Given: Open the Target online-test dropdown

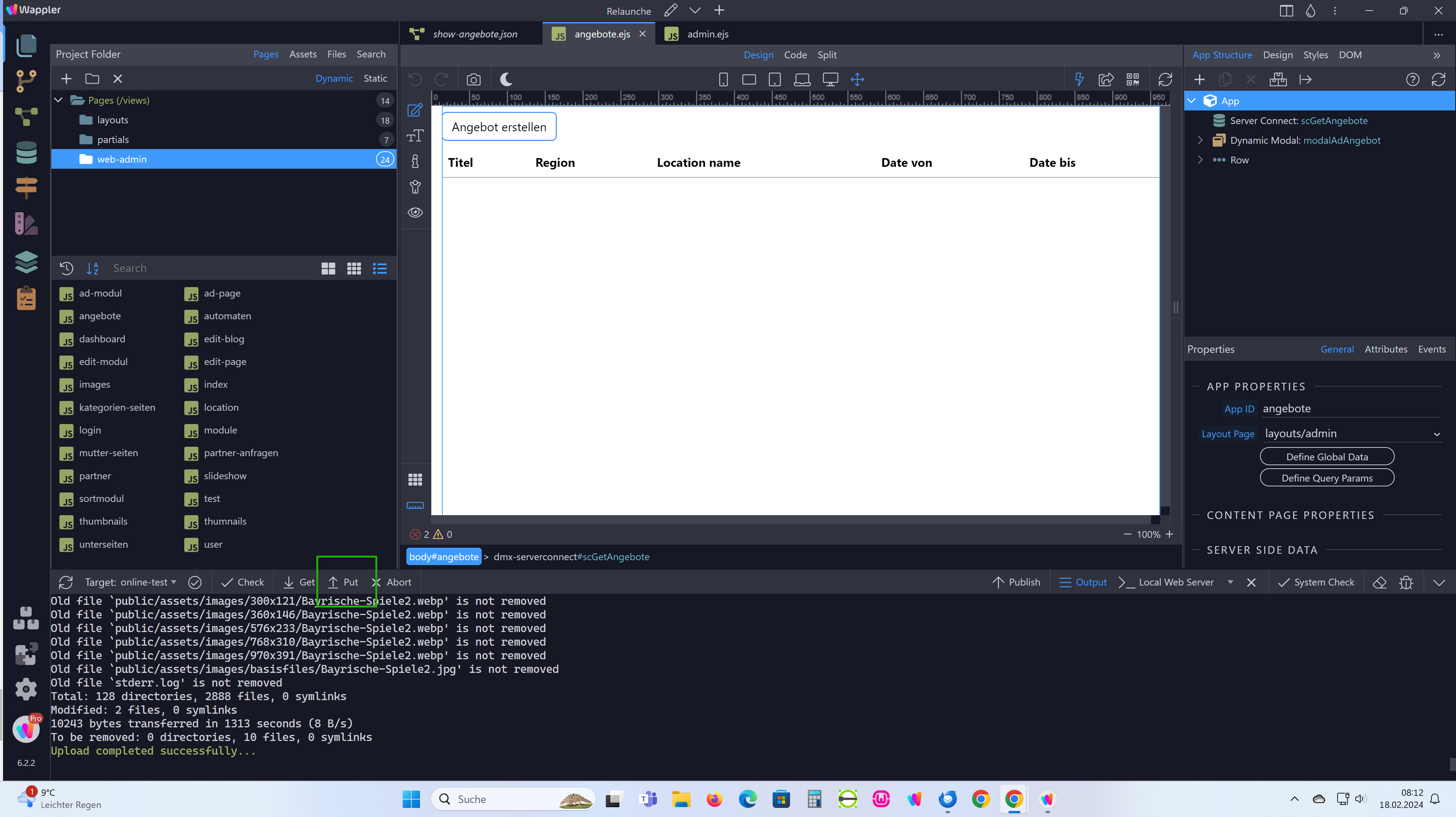Looking at the screenshot, I should point(131,582).
